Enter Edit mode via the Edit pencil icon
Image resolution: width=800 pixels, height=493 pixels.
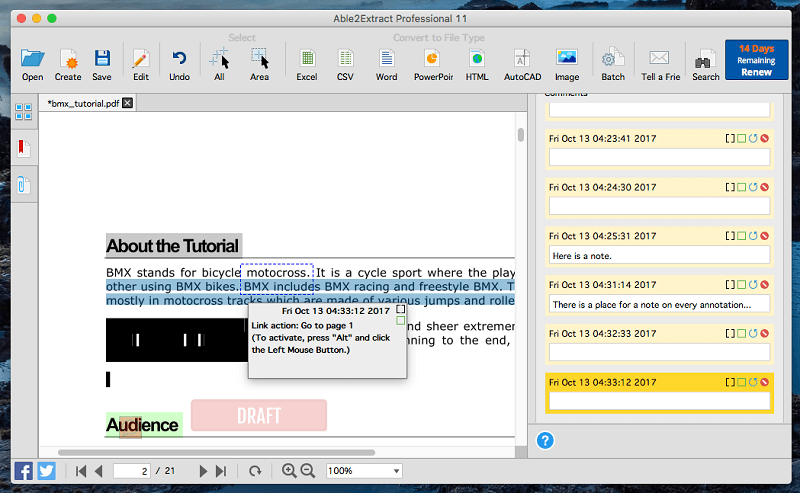141,65
